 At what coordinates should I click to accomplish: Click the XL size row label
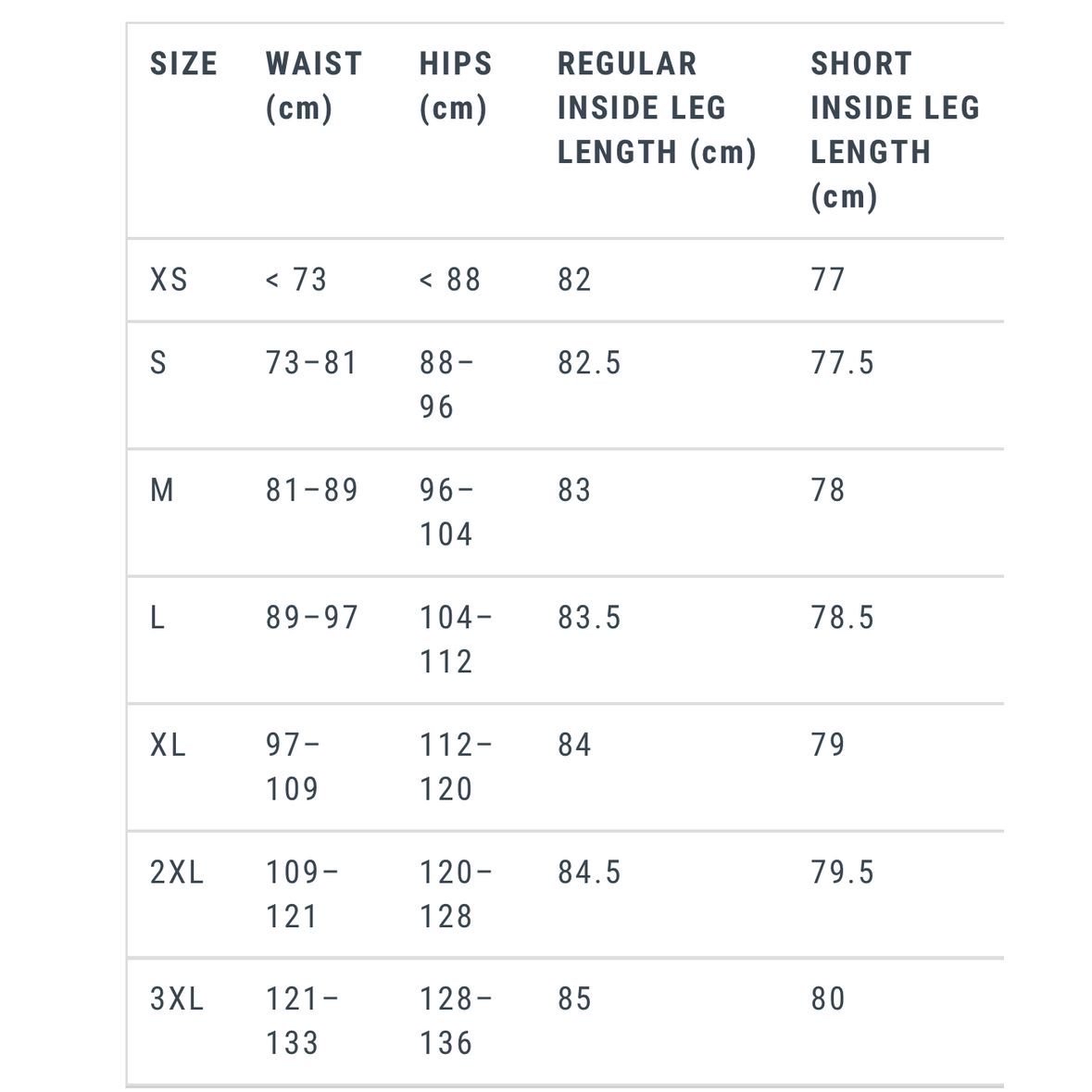pos(168,745)
